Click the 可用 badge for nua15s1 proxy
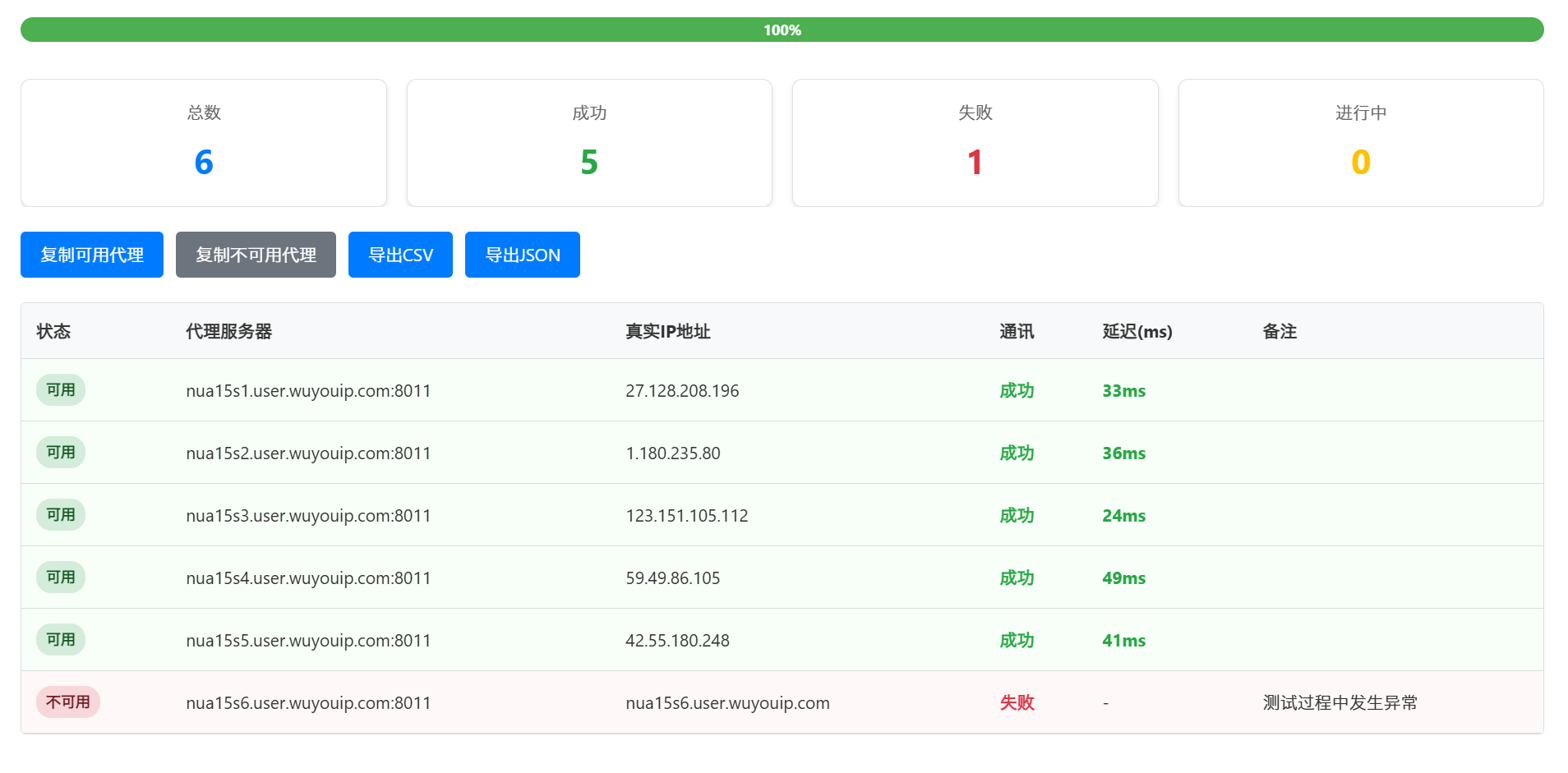 (x=61, y=390)
